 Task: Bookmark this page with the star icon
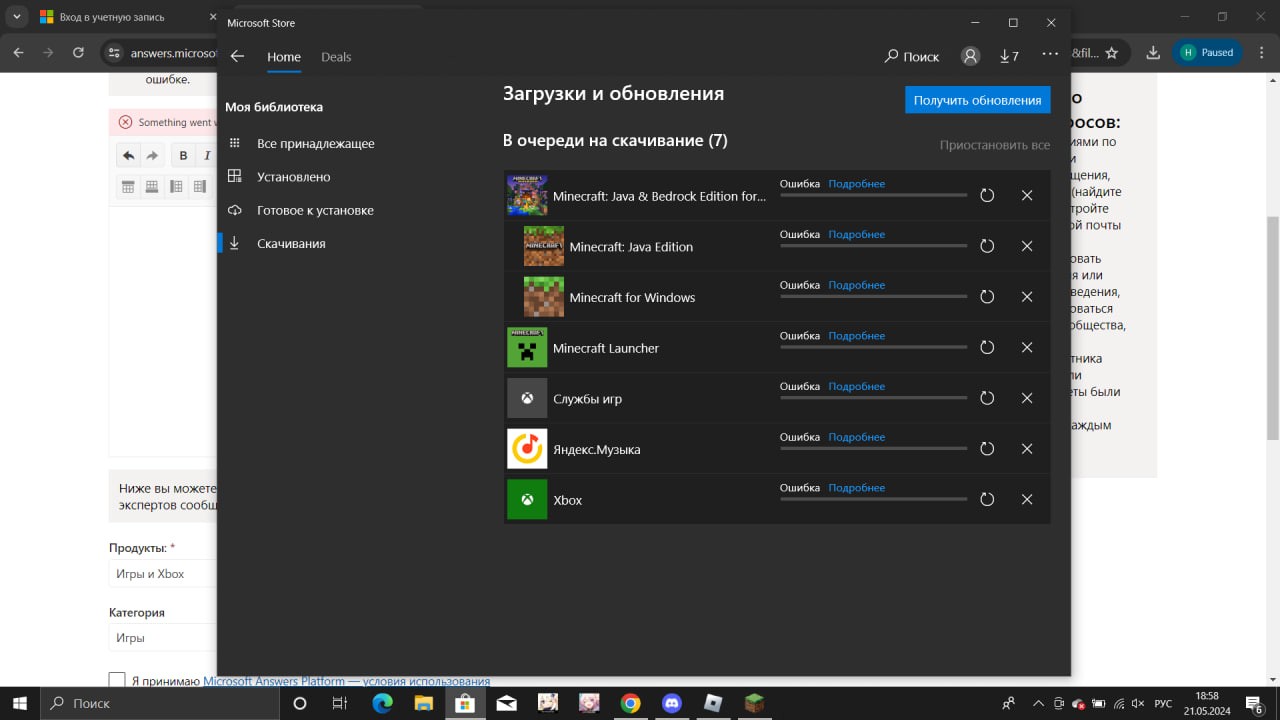coord(1111,52)
